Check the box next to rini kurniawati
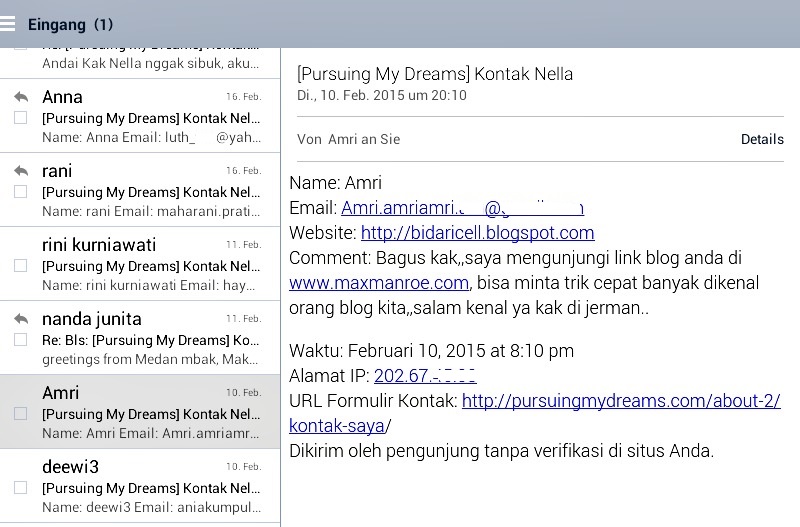Viewport: 800px width, 527px height. click(x=20, y=266)
